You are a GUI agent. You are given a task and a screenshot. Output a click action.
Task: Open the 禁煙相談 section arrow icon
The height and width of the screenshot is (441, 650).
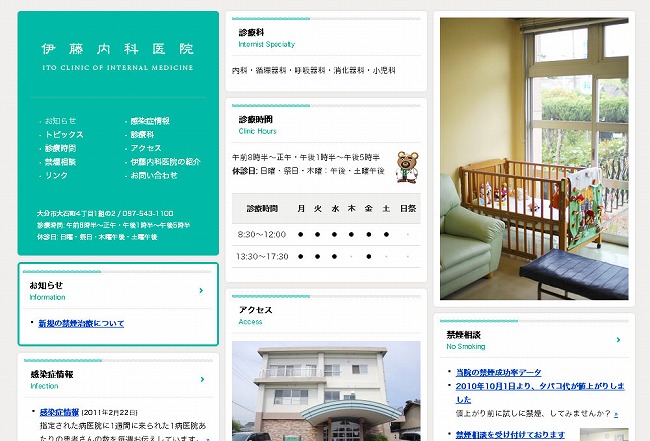pos(618,340)
